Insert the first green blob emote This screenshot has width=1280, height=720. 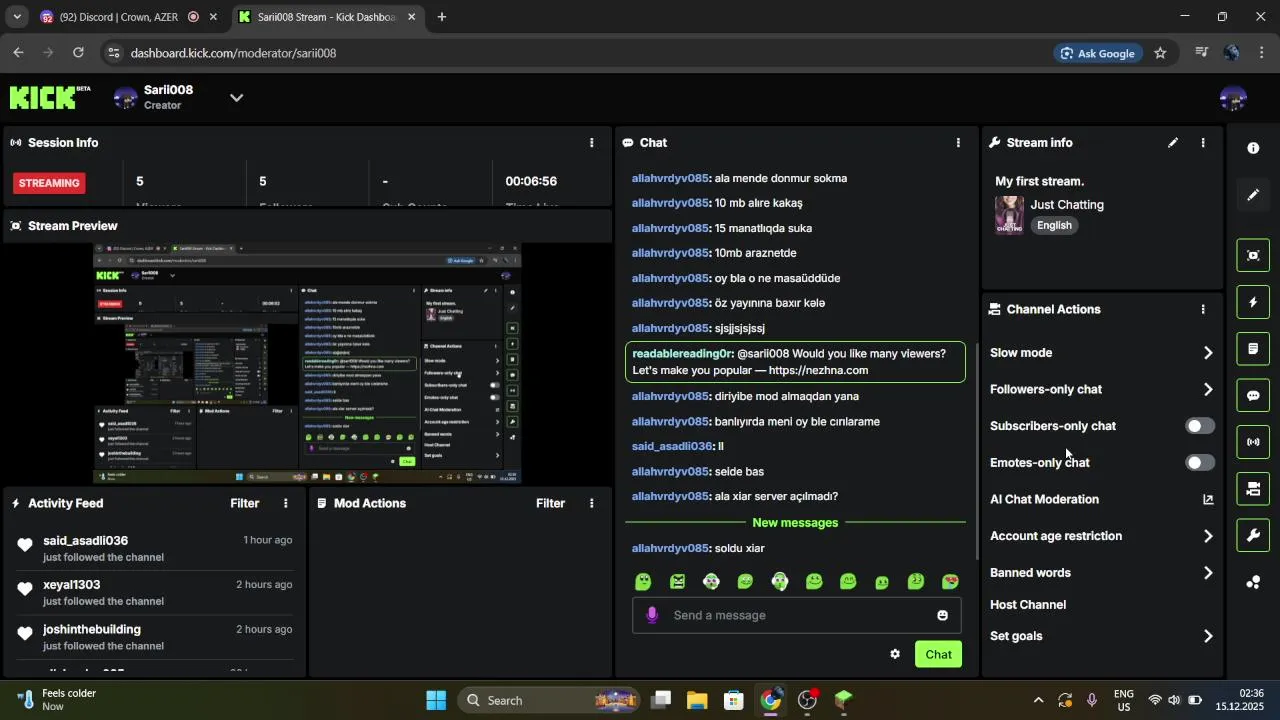[x=643, y=581]
